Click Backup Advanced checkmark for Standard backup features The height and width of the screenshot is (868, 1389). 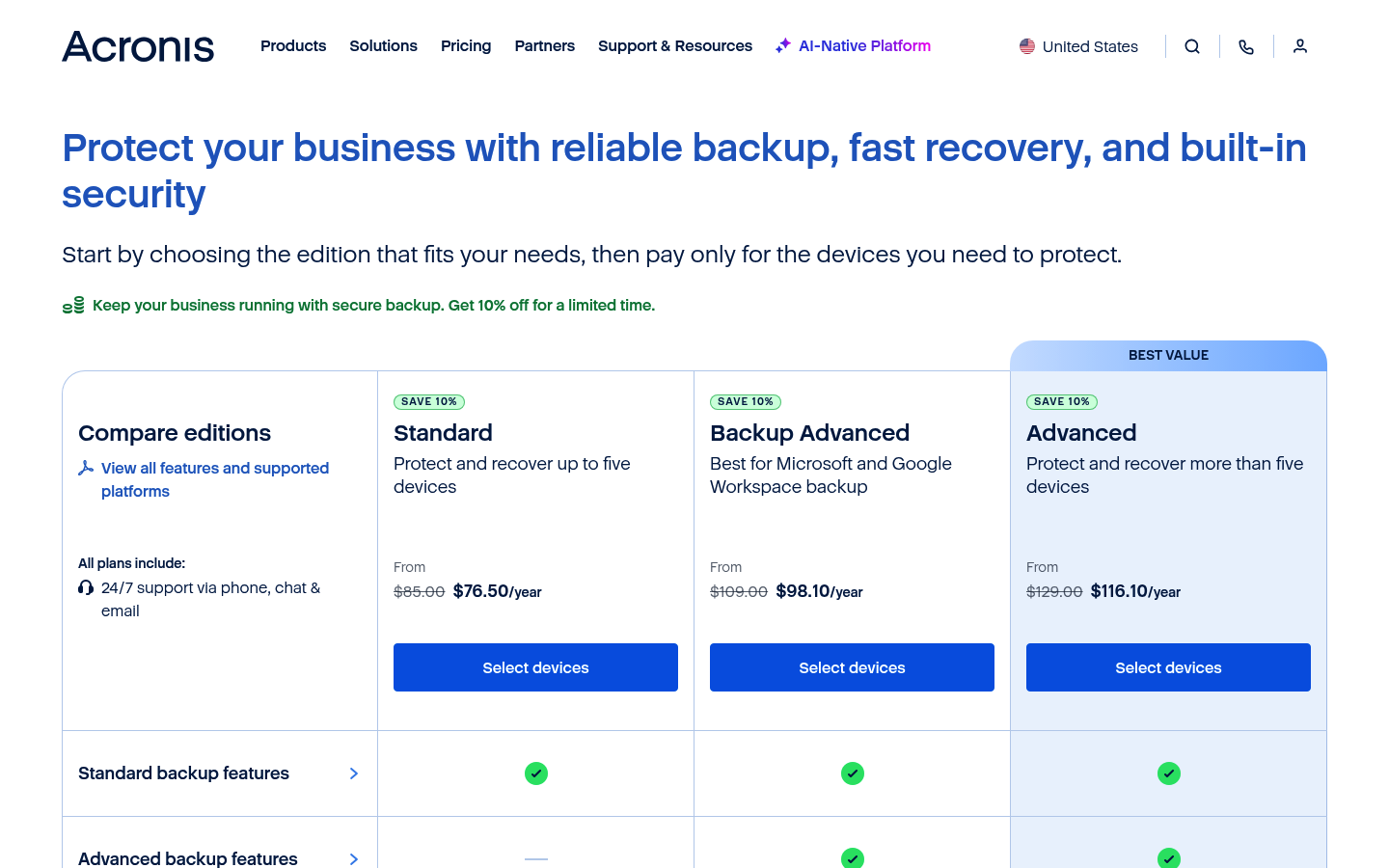pyautogui.click(x=853, y=773)
